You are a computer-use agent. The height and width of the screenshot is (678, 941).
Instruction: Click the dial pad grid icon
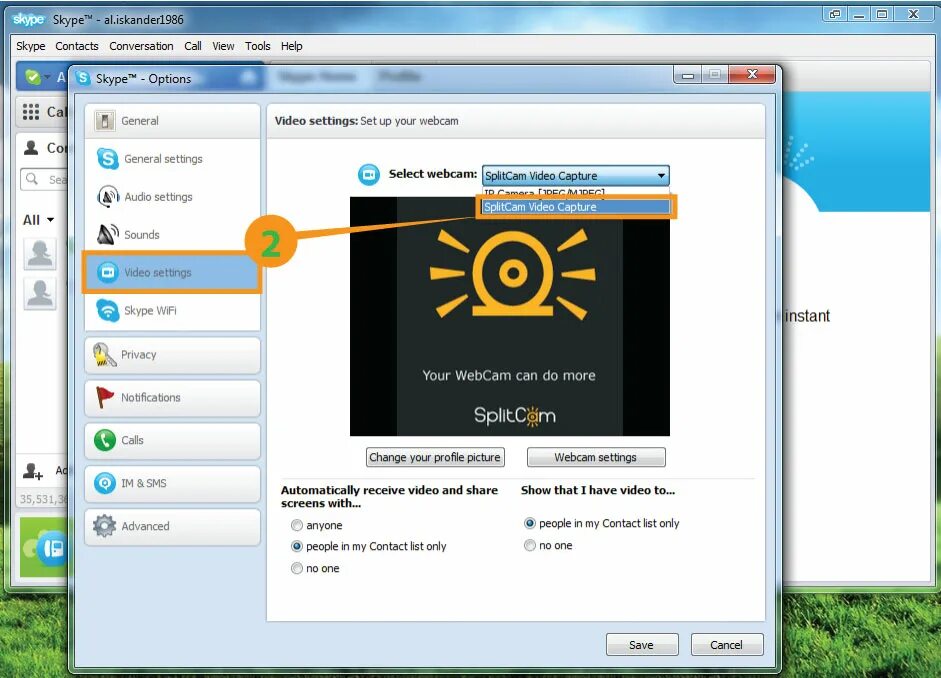pyautogui.click(x=31, y=112)
